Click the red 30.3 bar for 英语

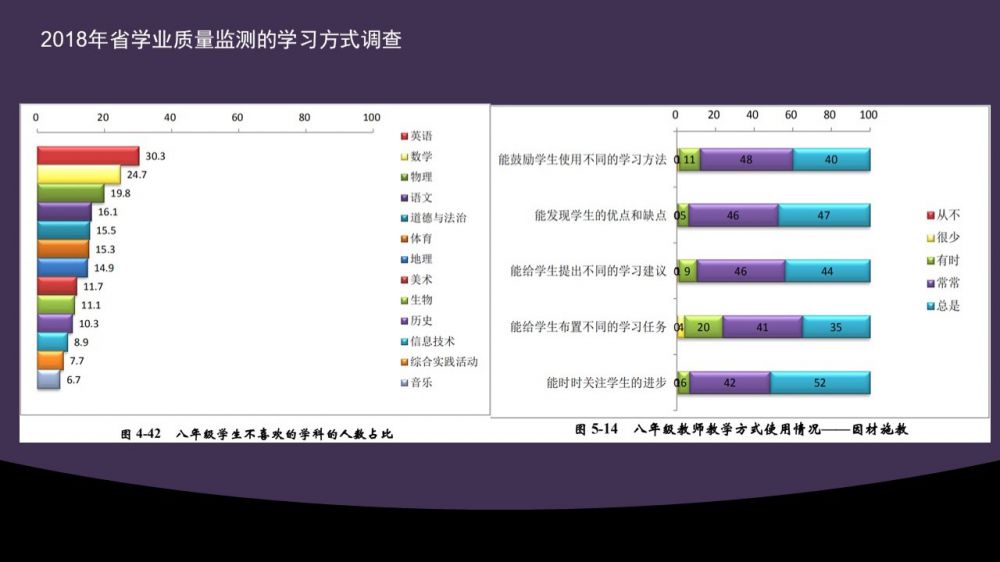point(87,156)
